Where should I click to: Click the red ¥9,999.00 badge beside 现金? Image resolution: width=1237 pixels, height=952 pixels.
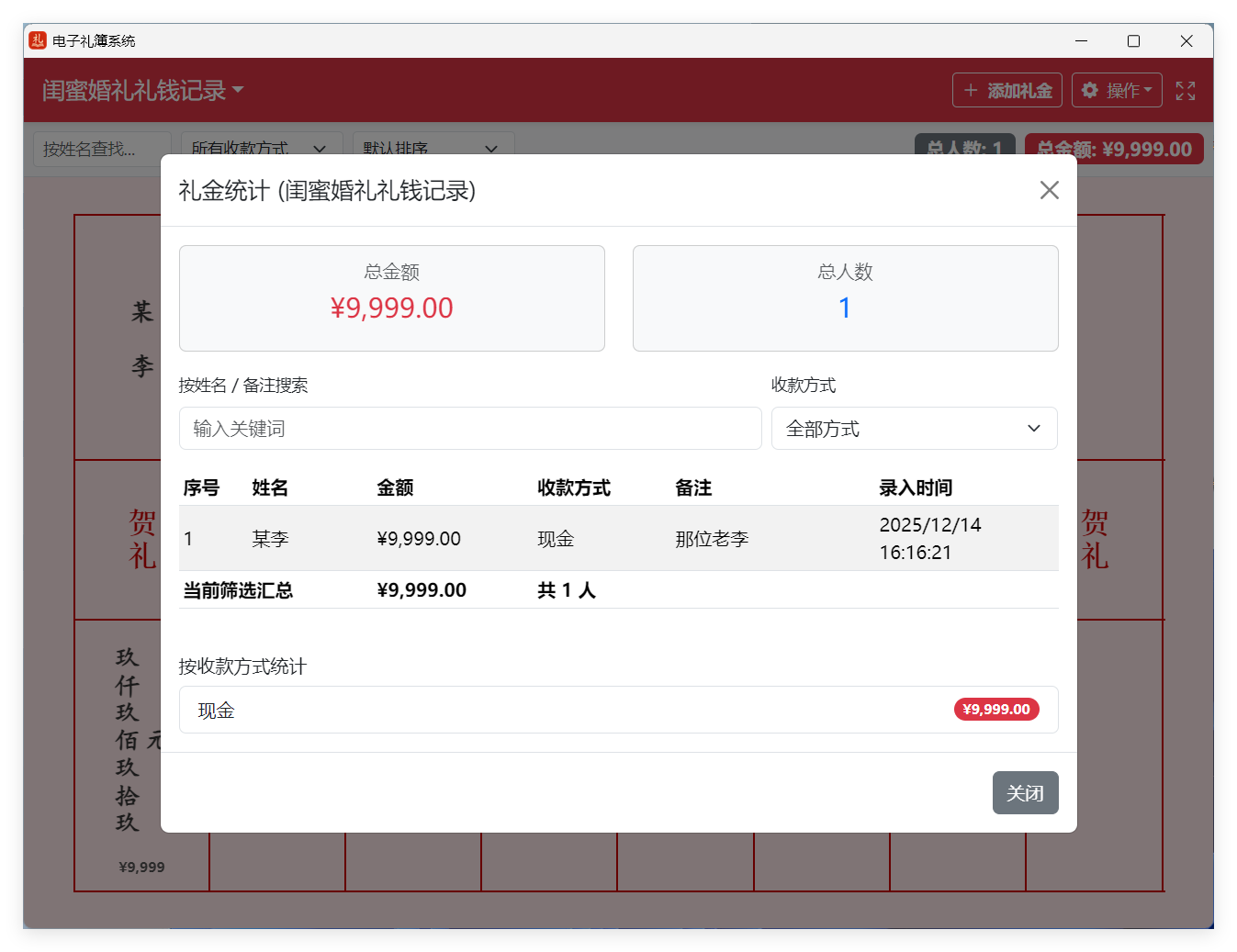tap(996, 709)
